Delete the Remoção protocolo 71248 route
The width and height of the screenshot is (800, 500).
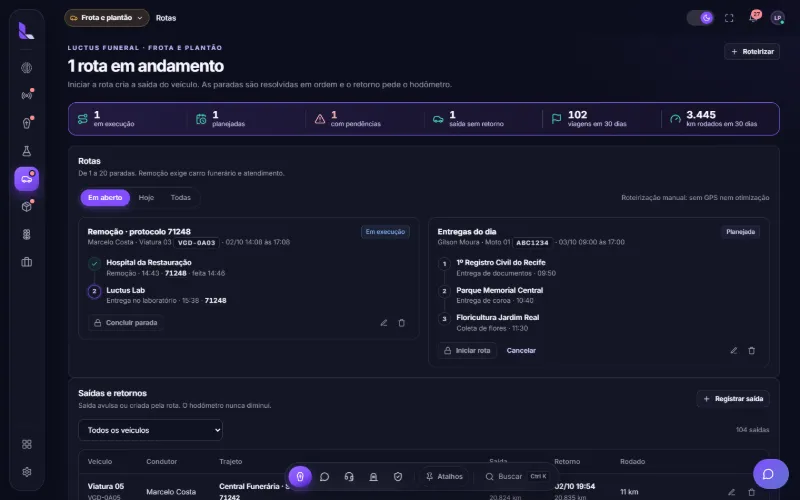[x=402, y=322]
